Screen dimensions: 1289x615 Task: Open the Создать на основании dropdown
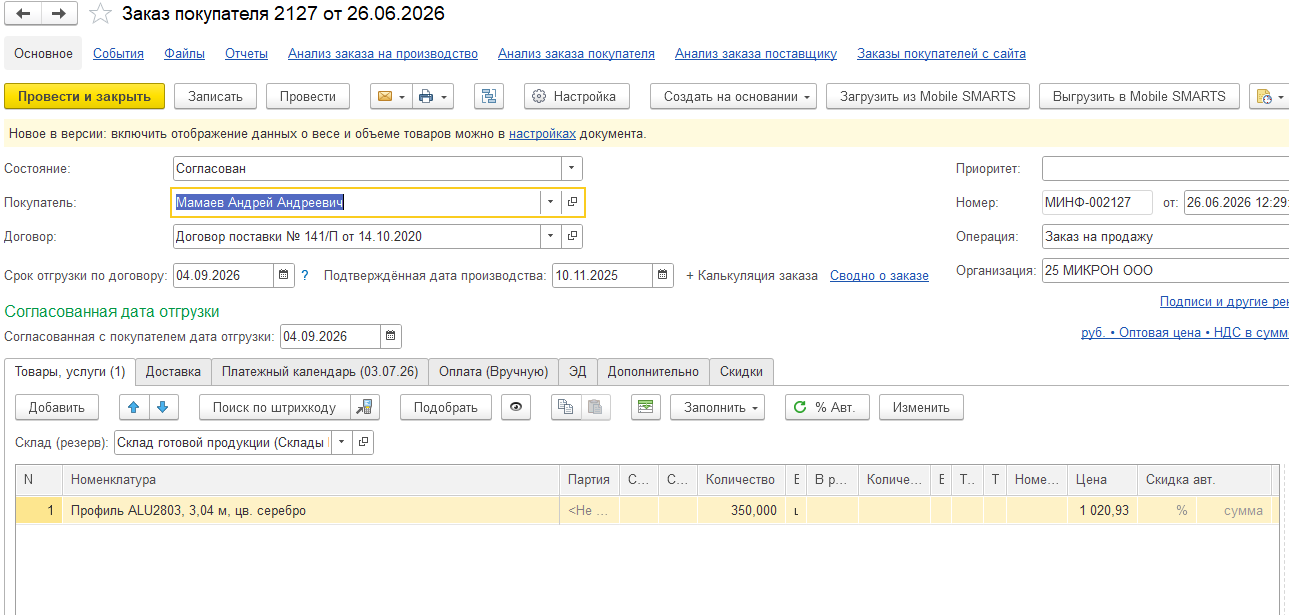(733, 96)
